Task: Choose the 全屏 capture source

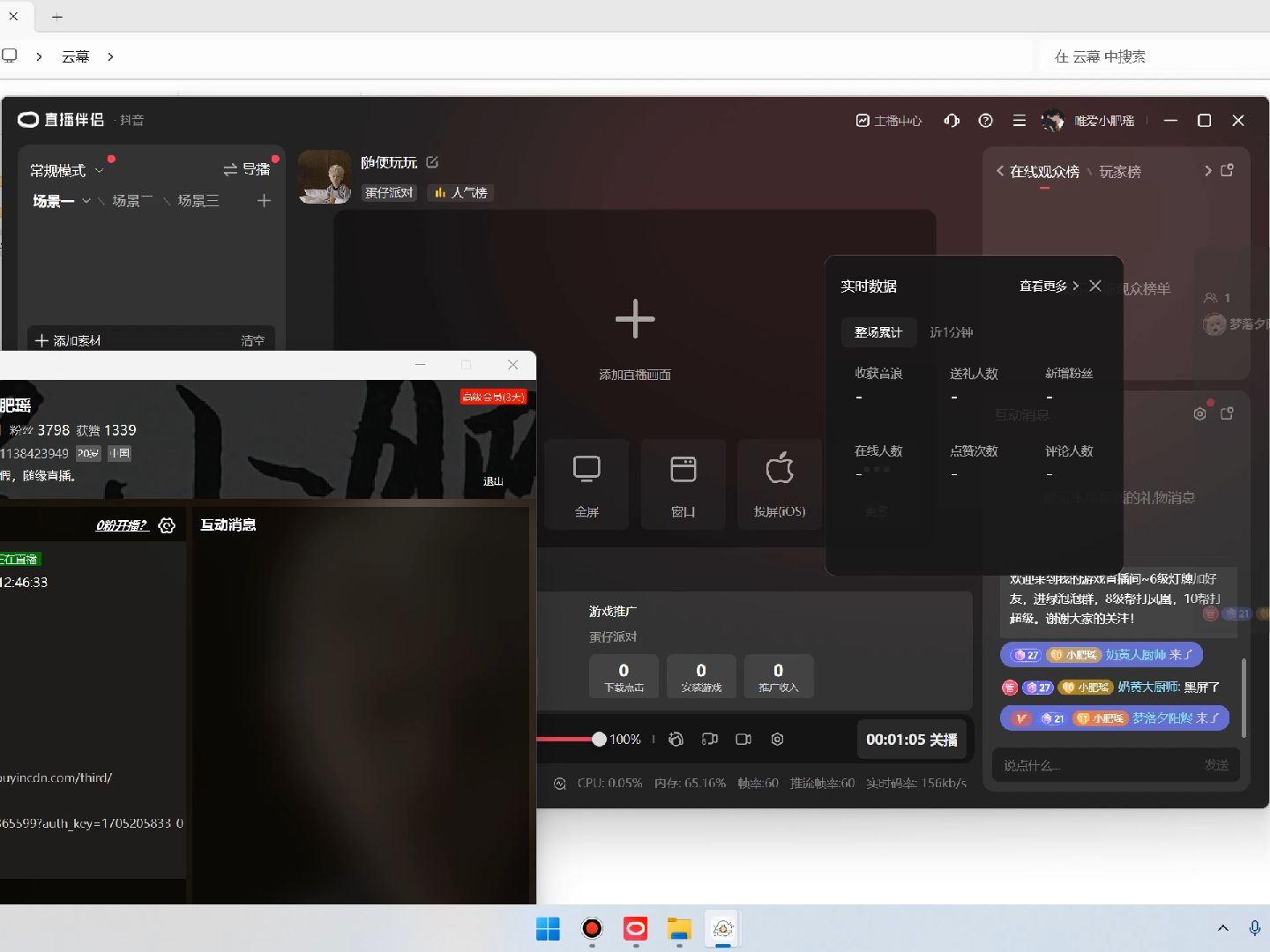Action: 586,484
